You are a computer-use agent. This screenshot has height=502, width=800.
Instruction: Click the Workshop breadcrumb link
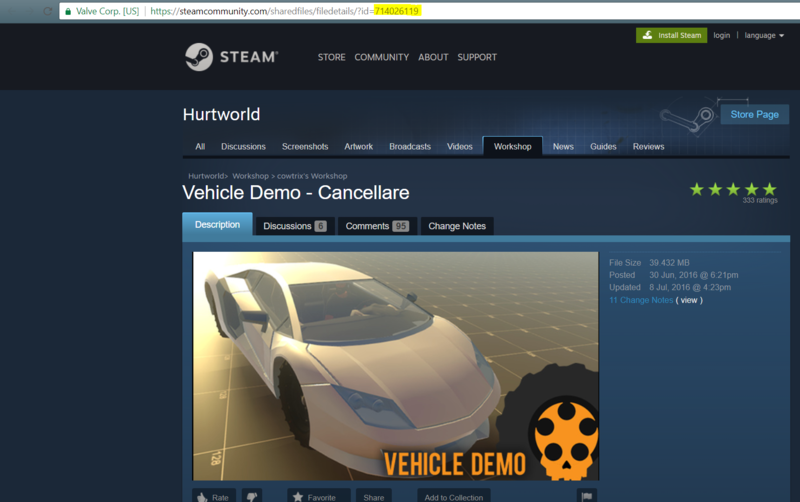pos(251,176)
